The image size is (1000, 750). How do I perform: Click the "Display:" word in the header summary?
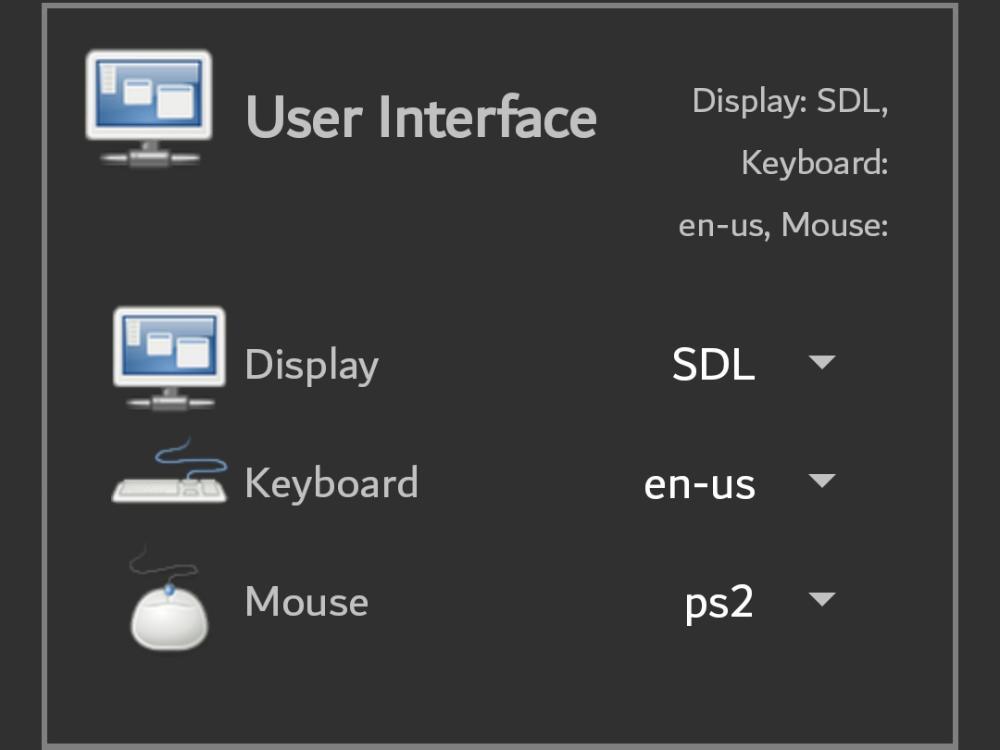point(750,101)
